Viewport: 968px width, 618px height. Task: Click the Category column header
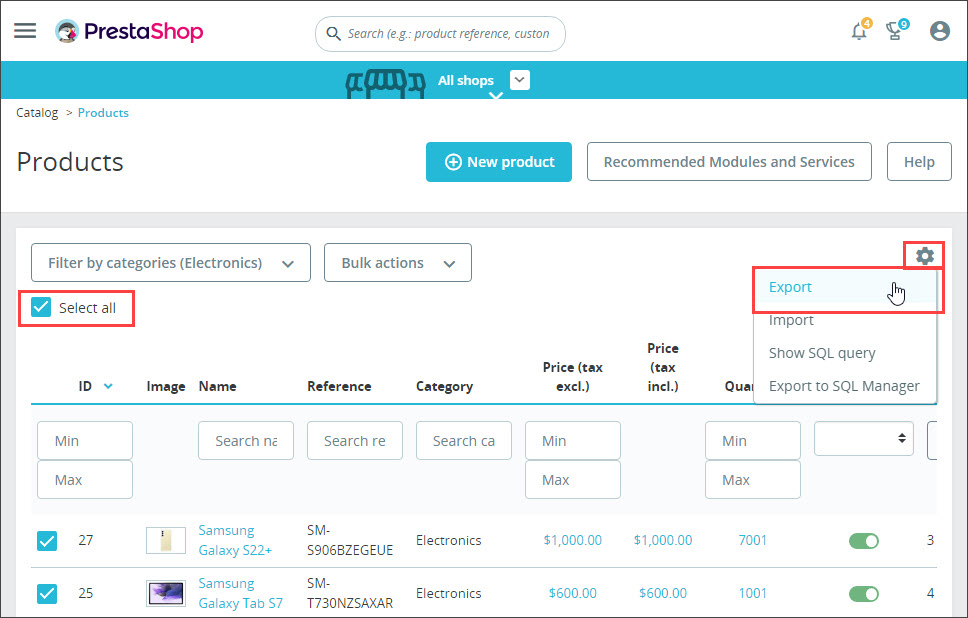(x=444, y=386)
